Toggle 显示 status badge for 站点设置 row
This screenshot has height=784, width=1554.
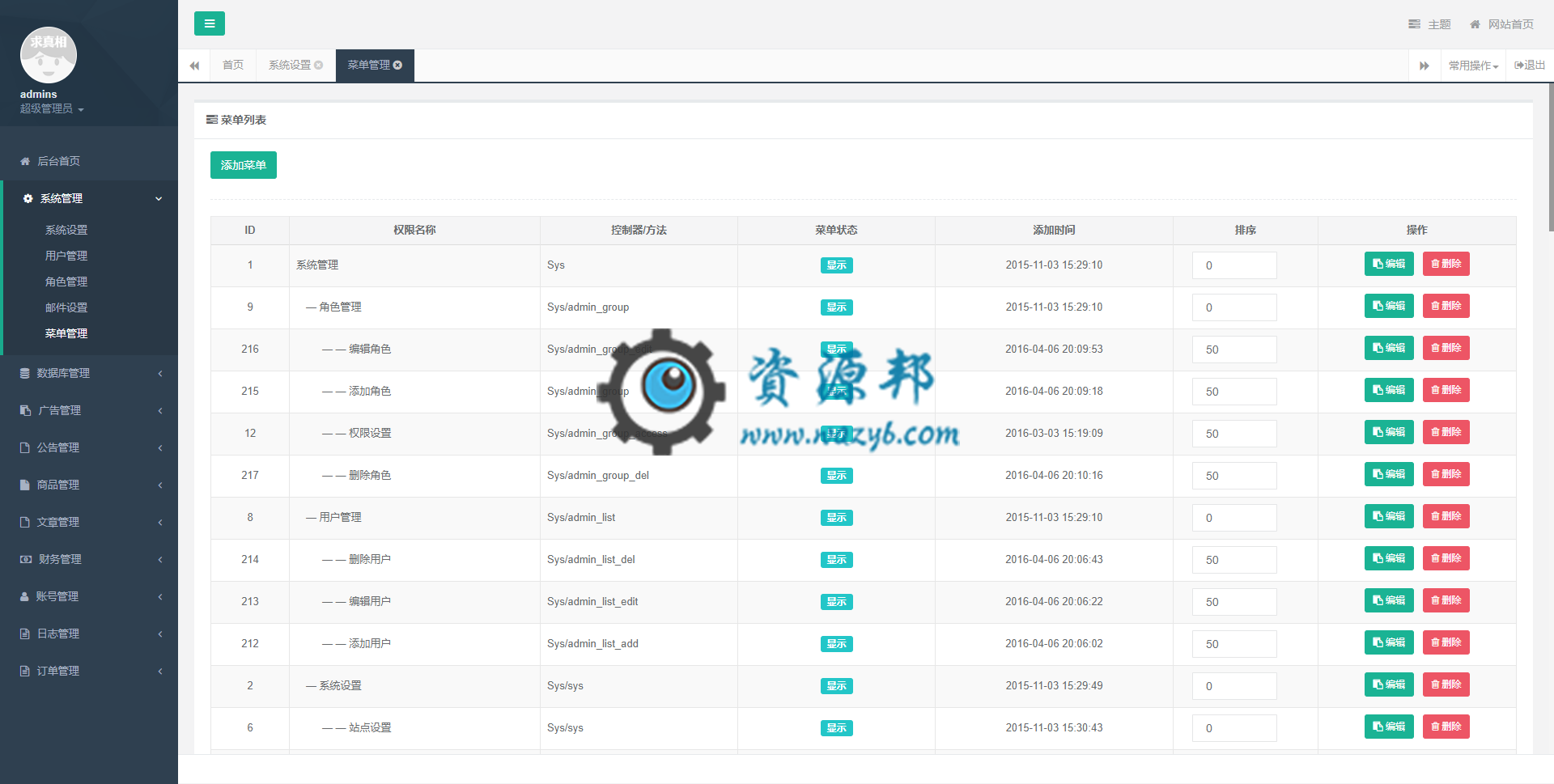coord(836,728)
